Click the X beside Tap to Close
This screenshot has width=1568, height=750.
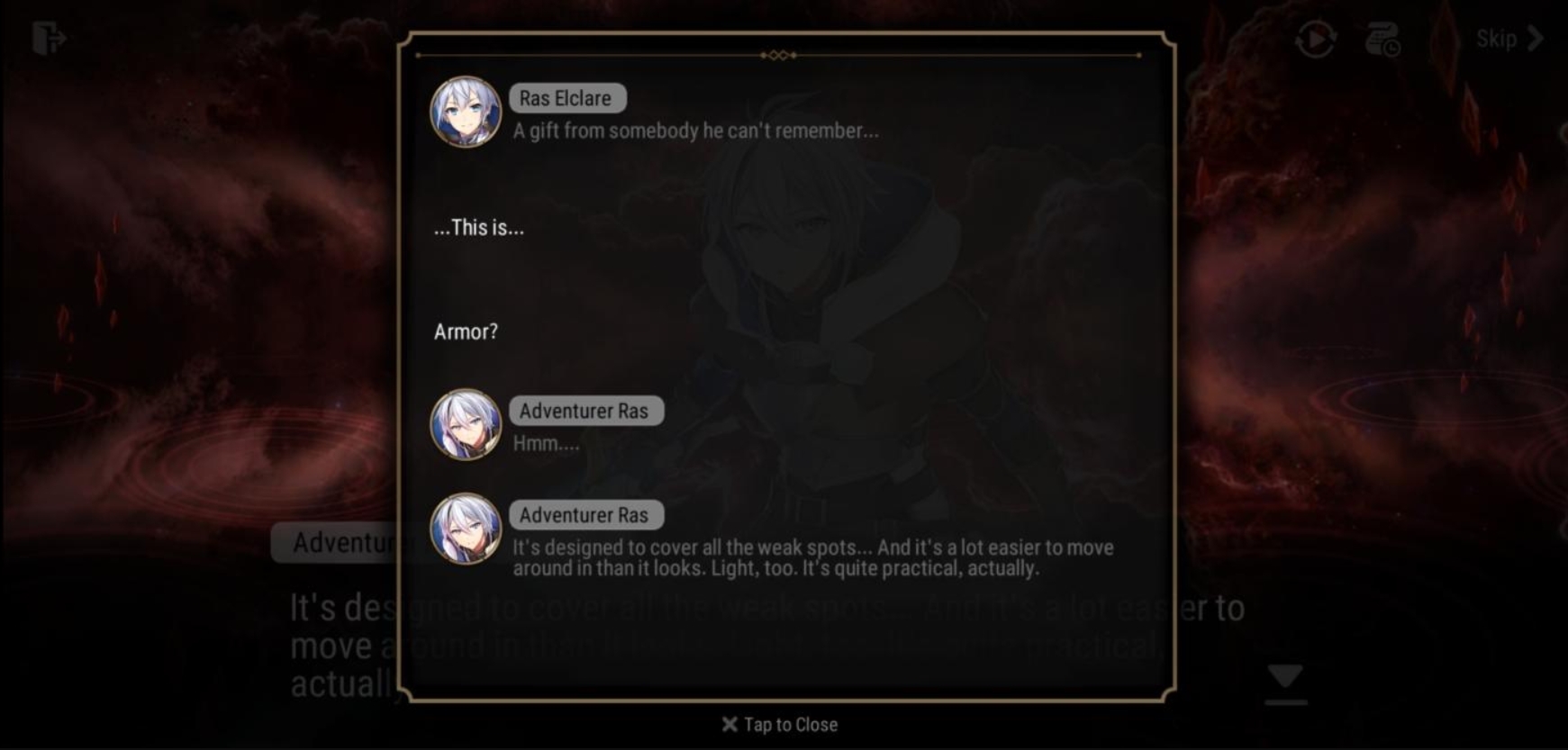tap(730, 724)
